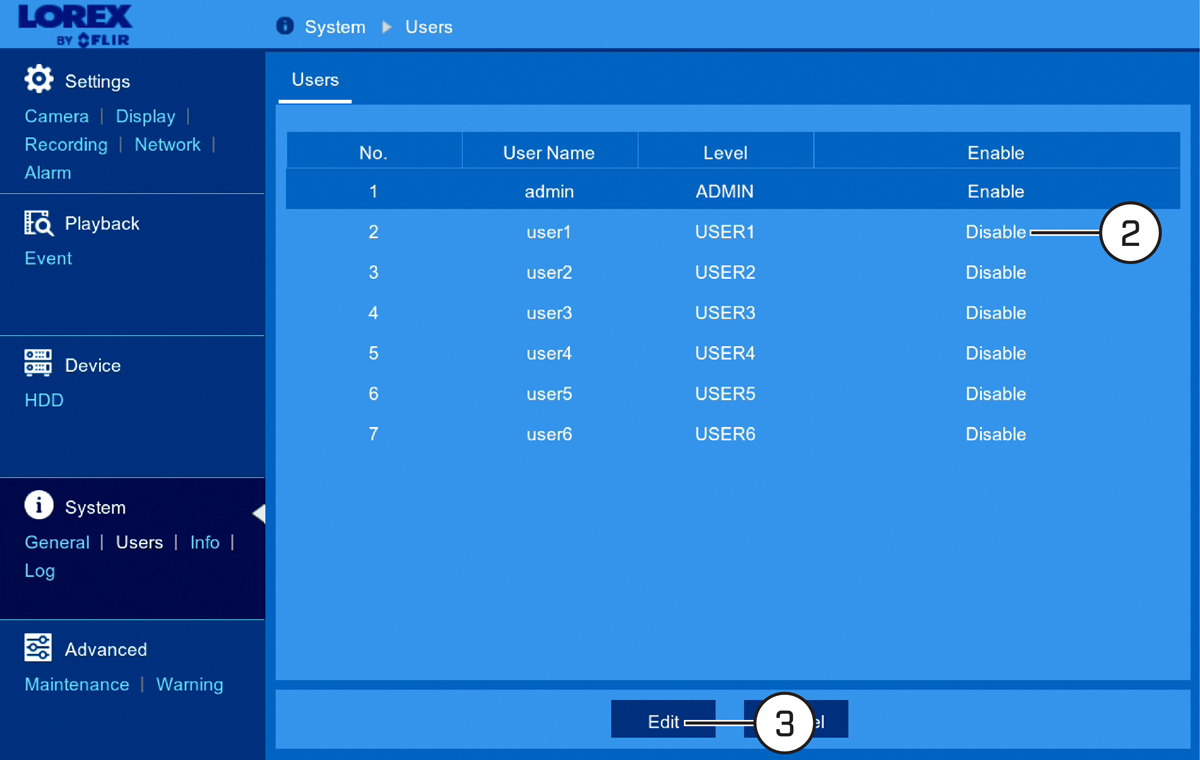Open the Camera settings link
The width and height of the screenshot is (1200, 760).
click(x=57, y=116)
